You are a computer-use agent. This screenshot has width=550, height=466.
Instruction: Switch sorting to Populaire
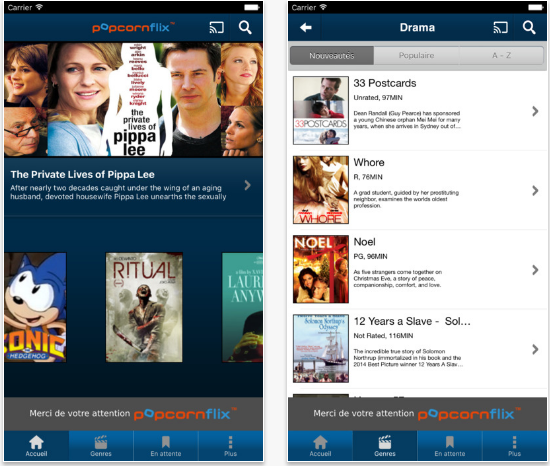416,55
